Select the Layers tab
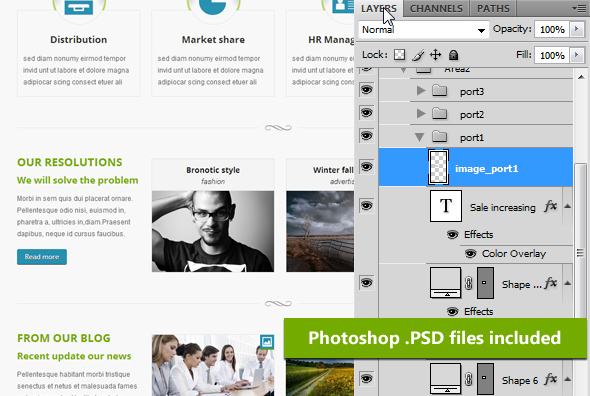The image size is (590, 396). tap(379, 8)
